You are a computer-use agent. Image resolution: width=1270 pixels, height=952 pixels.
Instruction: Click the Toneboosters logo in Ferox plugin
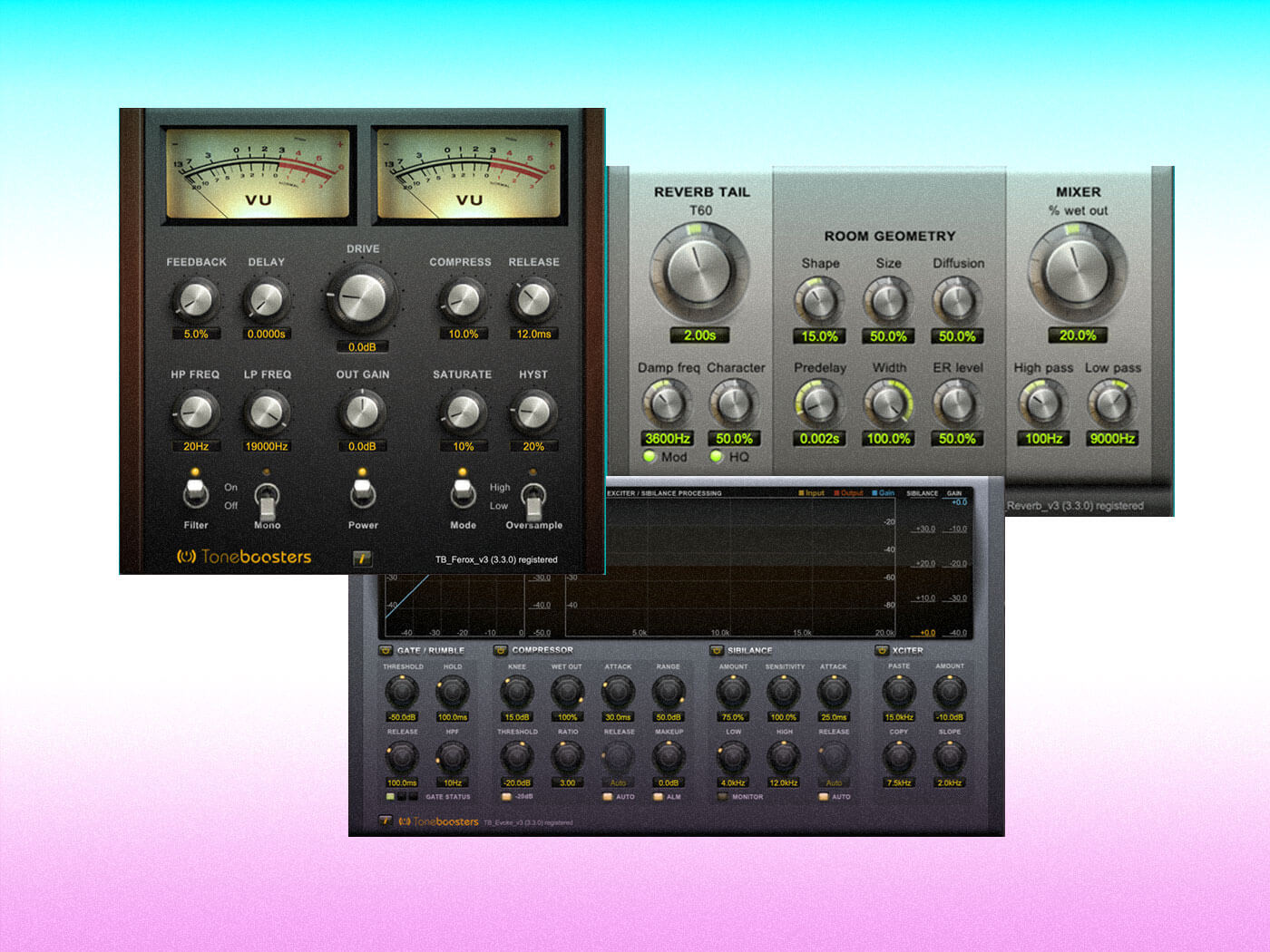coord(244,557)
